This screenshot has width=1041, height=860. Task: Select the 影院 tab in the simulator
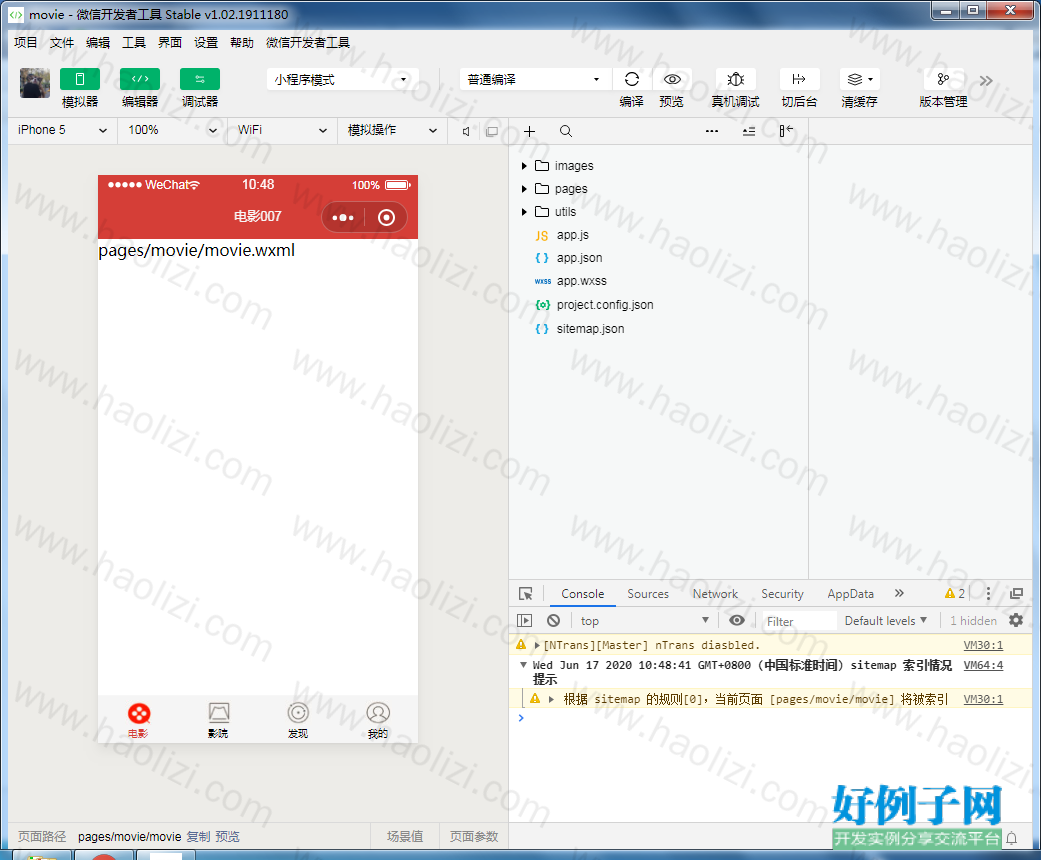[x=218, y=720]
